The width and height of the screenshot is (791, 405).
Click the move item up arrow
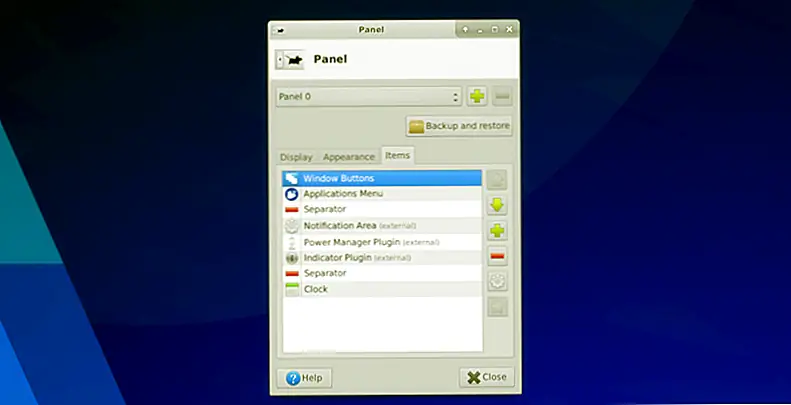pos(497,180)
